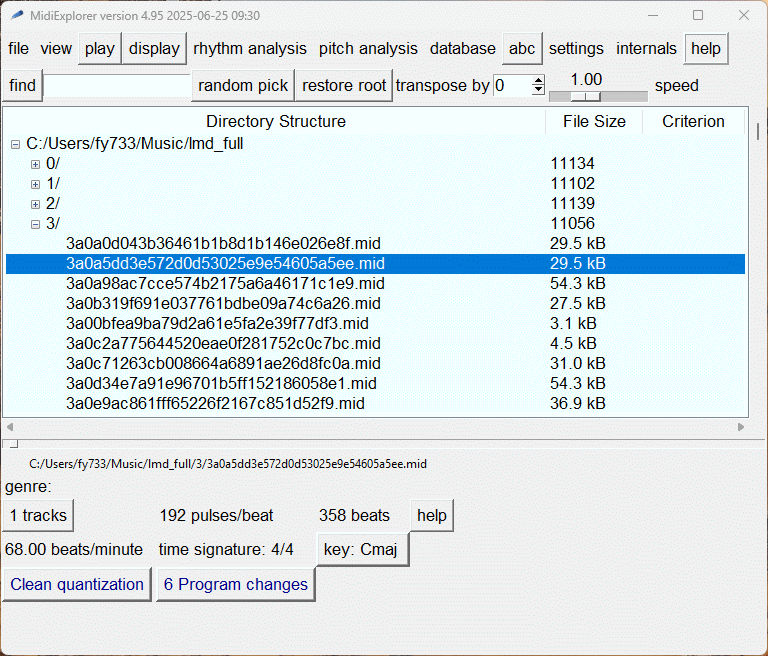Screen dimensions: 768x656
Task: Select file 3a0a5dd3e572d0d53025e9e54605a5ee.mid
Action: pos(375,264)
